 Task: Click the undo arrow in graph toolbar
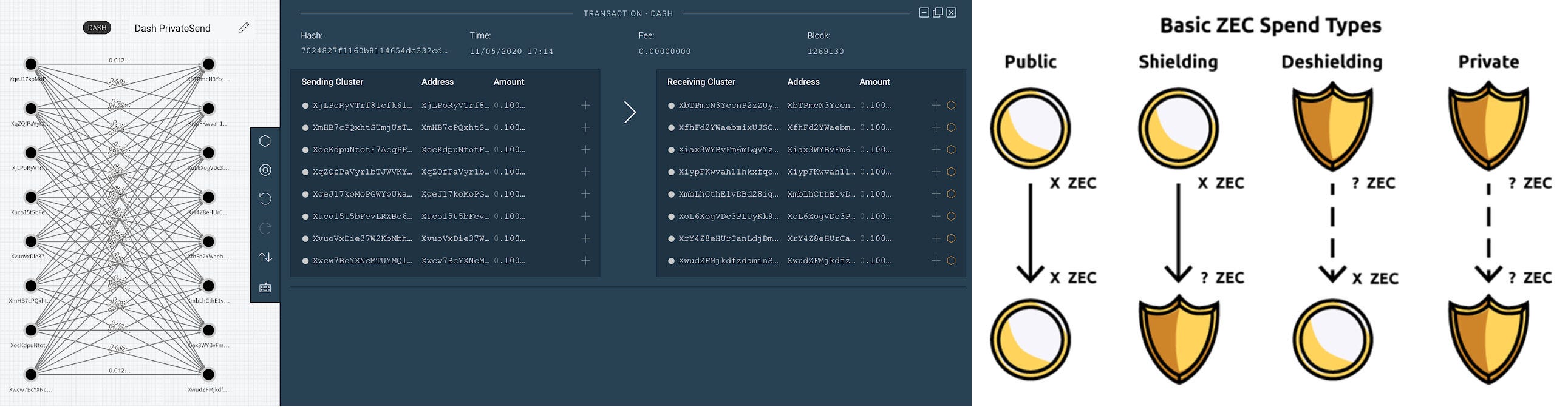pos(265,199)
